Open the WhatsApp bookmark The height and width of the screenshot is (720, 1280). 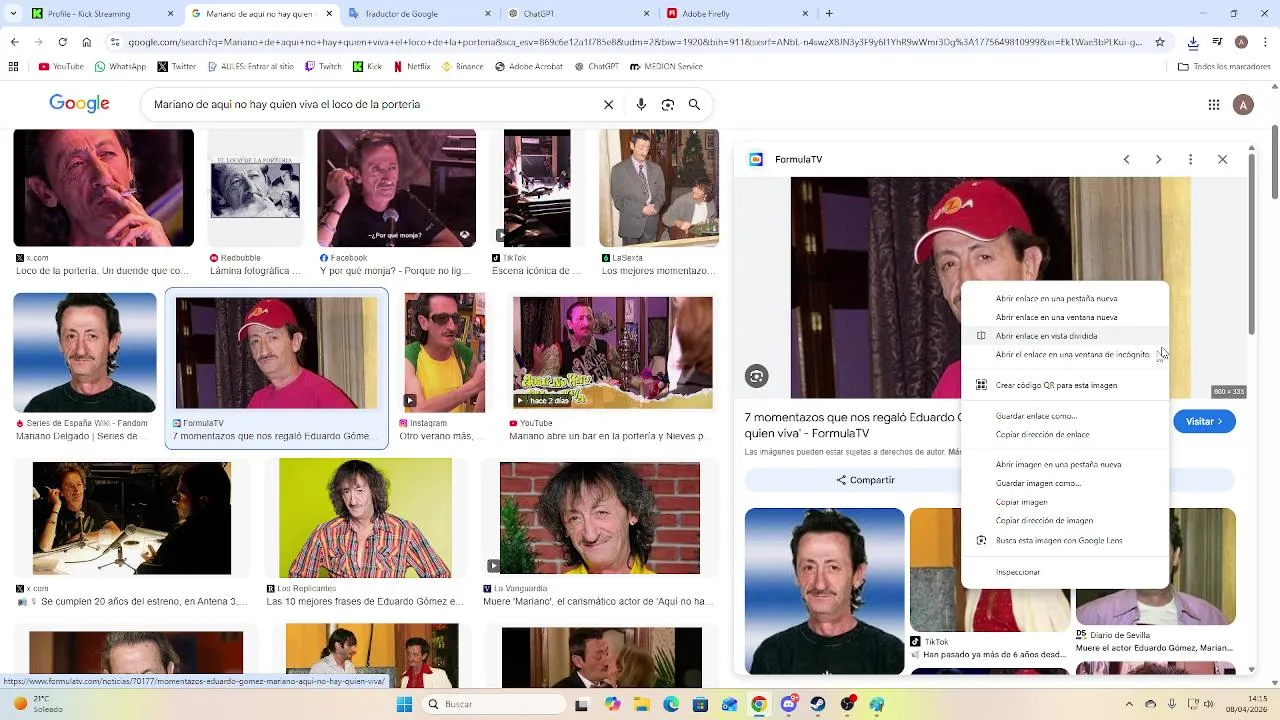click(x=120, y=67)
